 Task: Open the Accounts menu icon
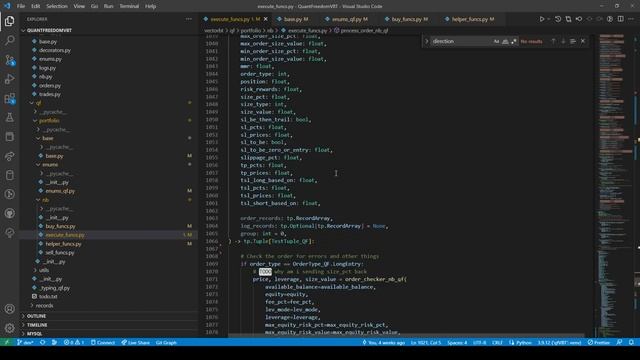9,309
